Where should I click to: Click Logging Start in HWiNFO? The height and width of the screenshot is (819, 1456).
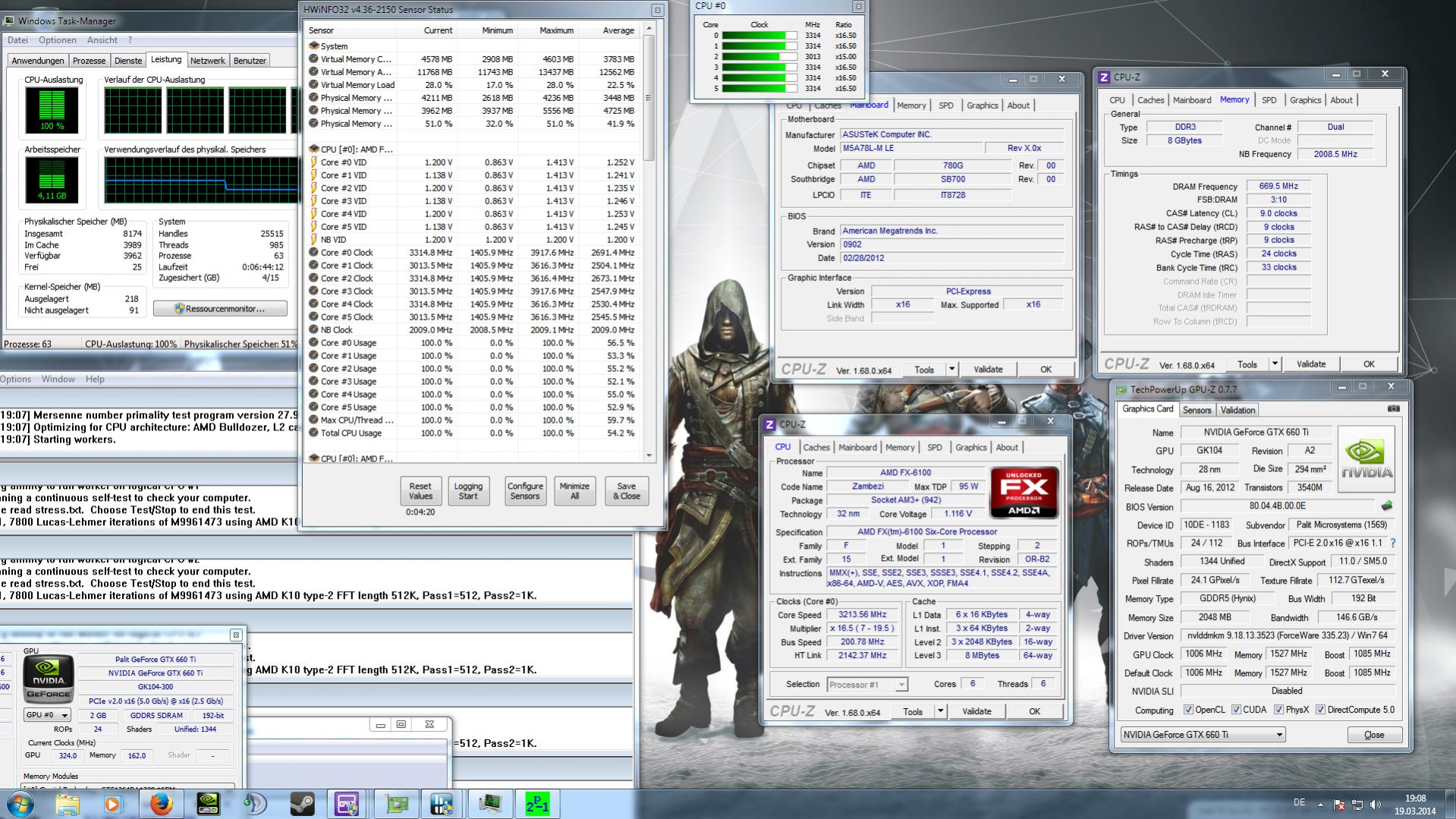coord(468,491)
